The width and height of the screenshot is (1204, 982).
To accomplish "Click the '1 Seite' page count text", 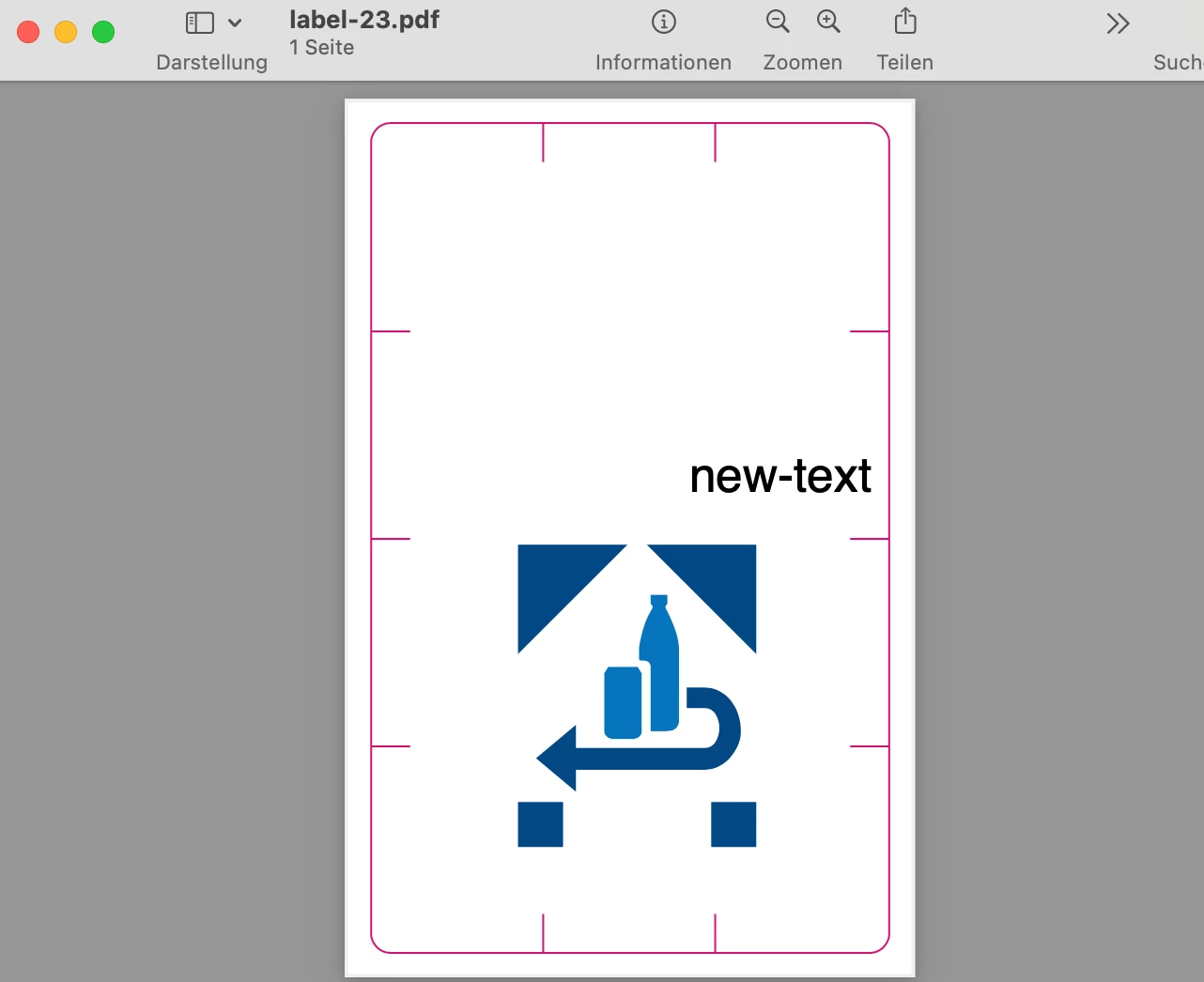I will [322, 47].
